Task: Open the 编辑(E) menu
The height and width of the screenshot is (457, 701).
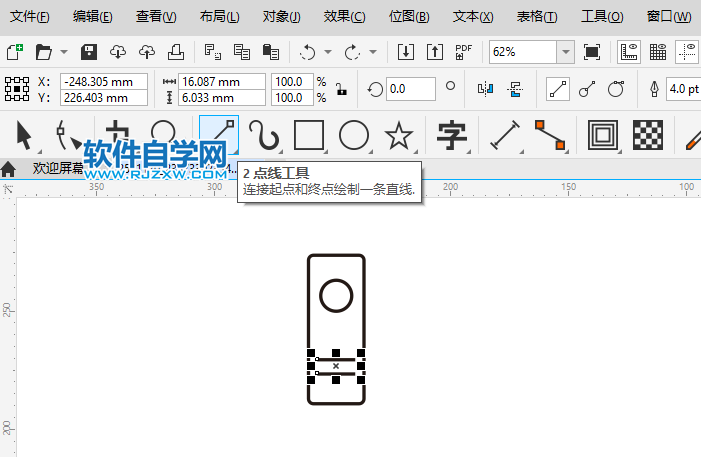Action: 93,17
